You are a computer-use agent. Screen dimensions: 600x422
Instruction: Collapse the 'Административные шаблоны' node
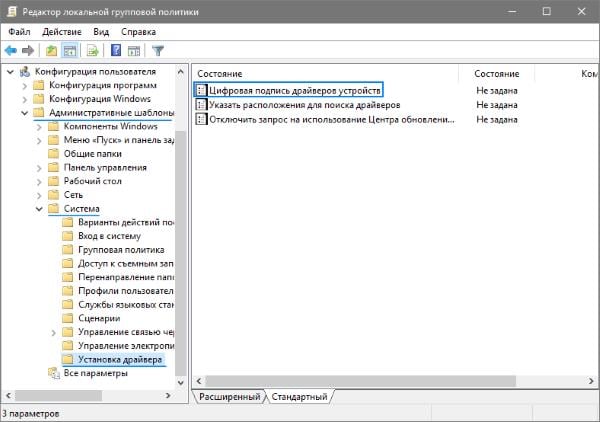coord(26,113)
